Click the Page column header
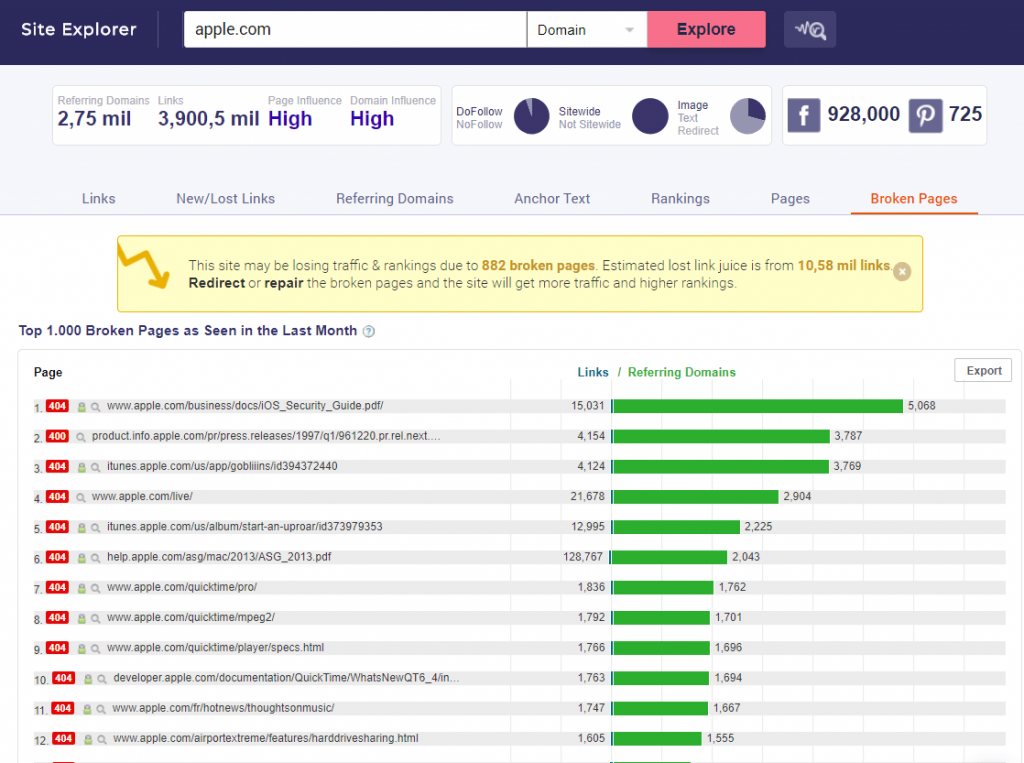 click(x=48, y=372)
